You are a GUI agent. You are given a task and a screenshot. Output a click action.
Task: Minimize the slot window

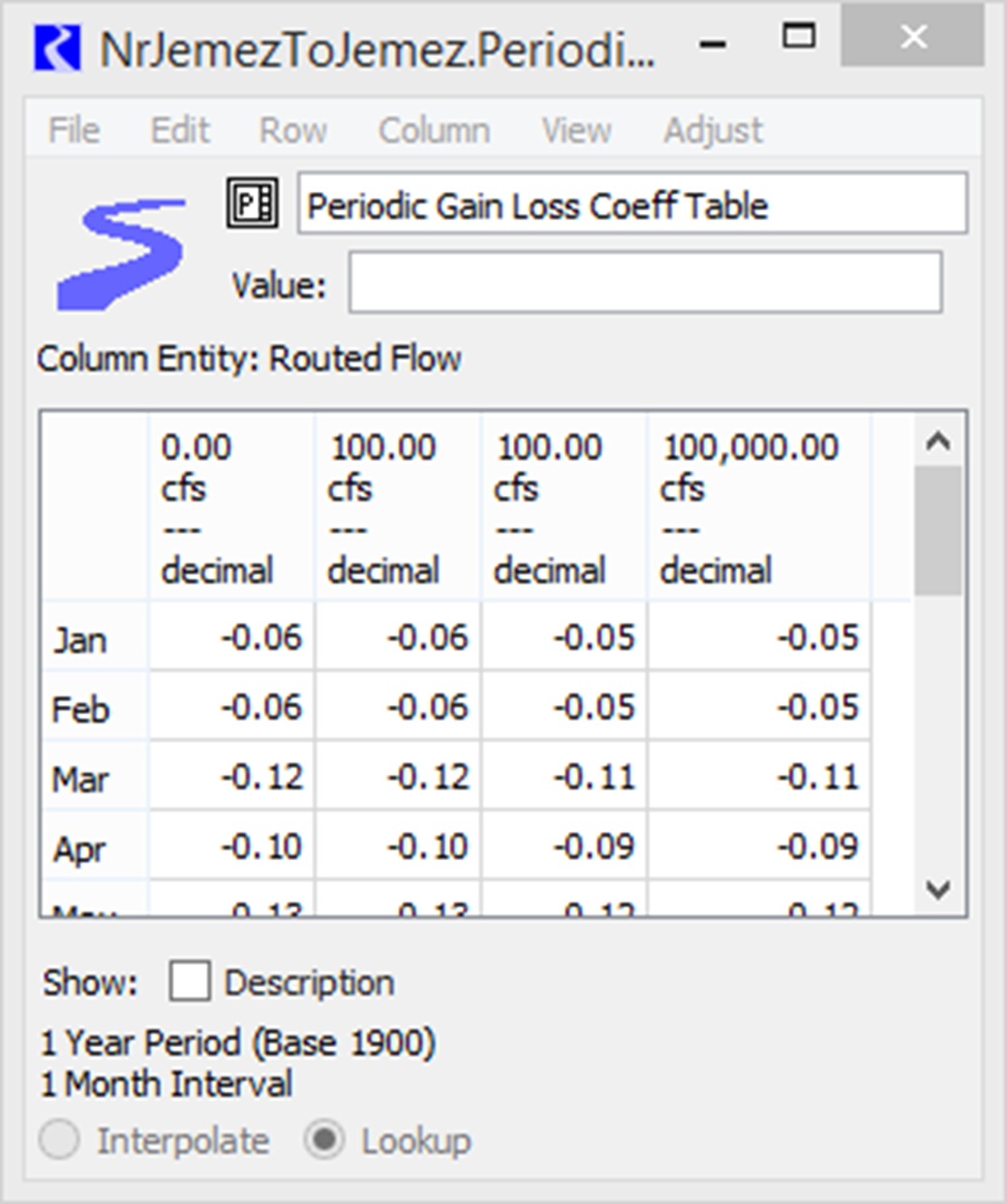[714, 45]
